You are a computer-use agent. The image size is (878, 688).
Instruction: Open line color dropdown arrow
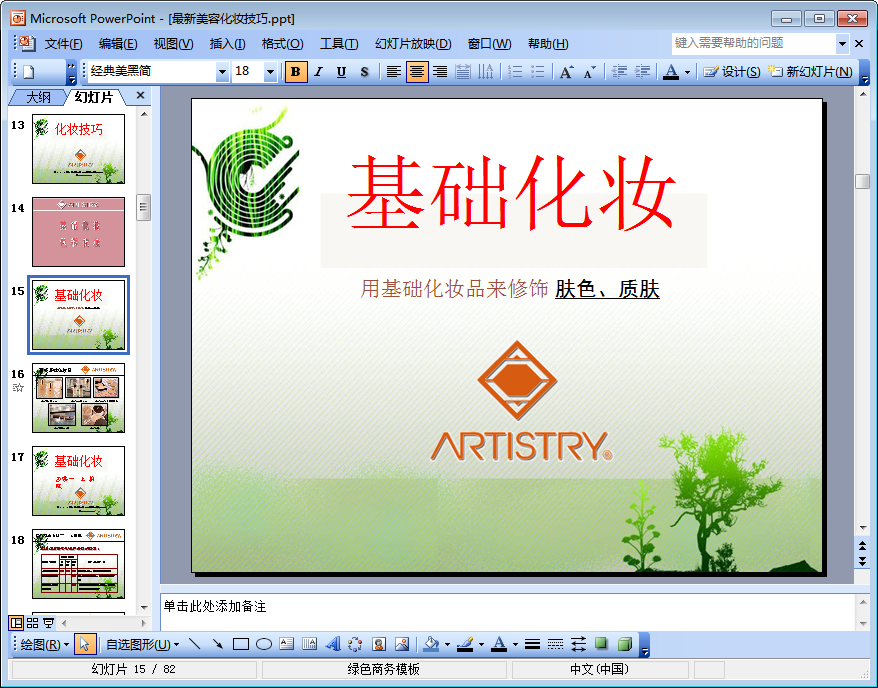pyautogui.click(x=481, y=644)
